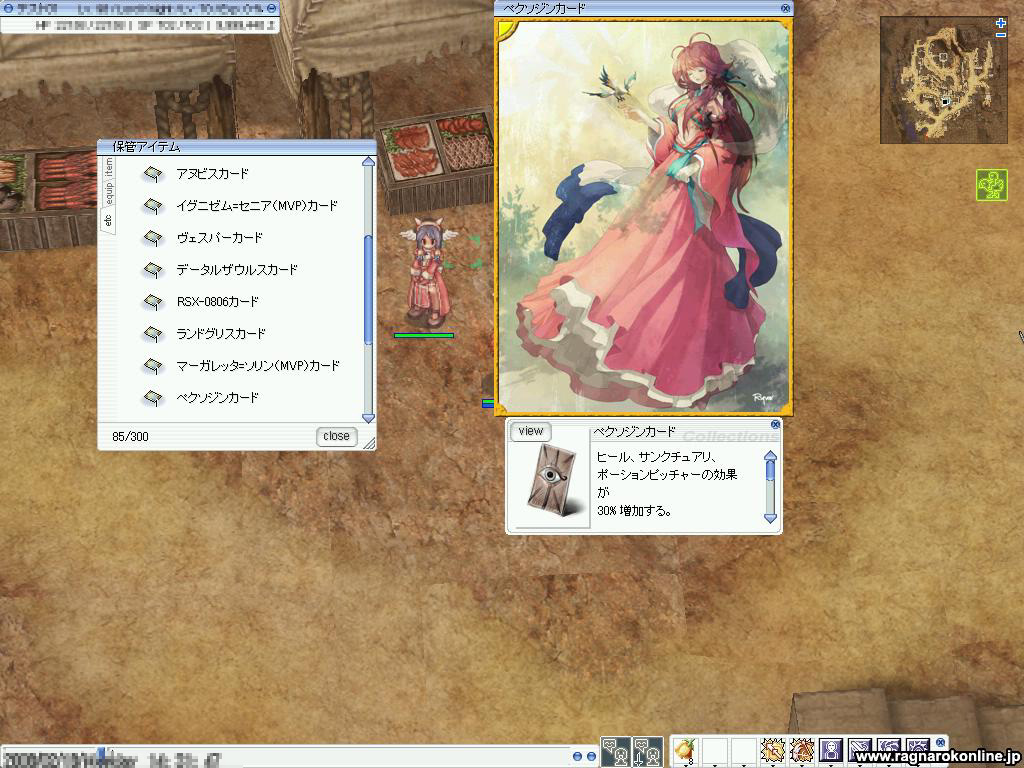Click the third empty hotkey slot
Image resolution: width=1024 pixels, height=768 pixels.
(x=743, y=750)
